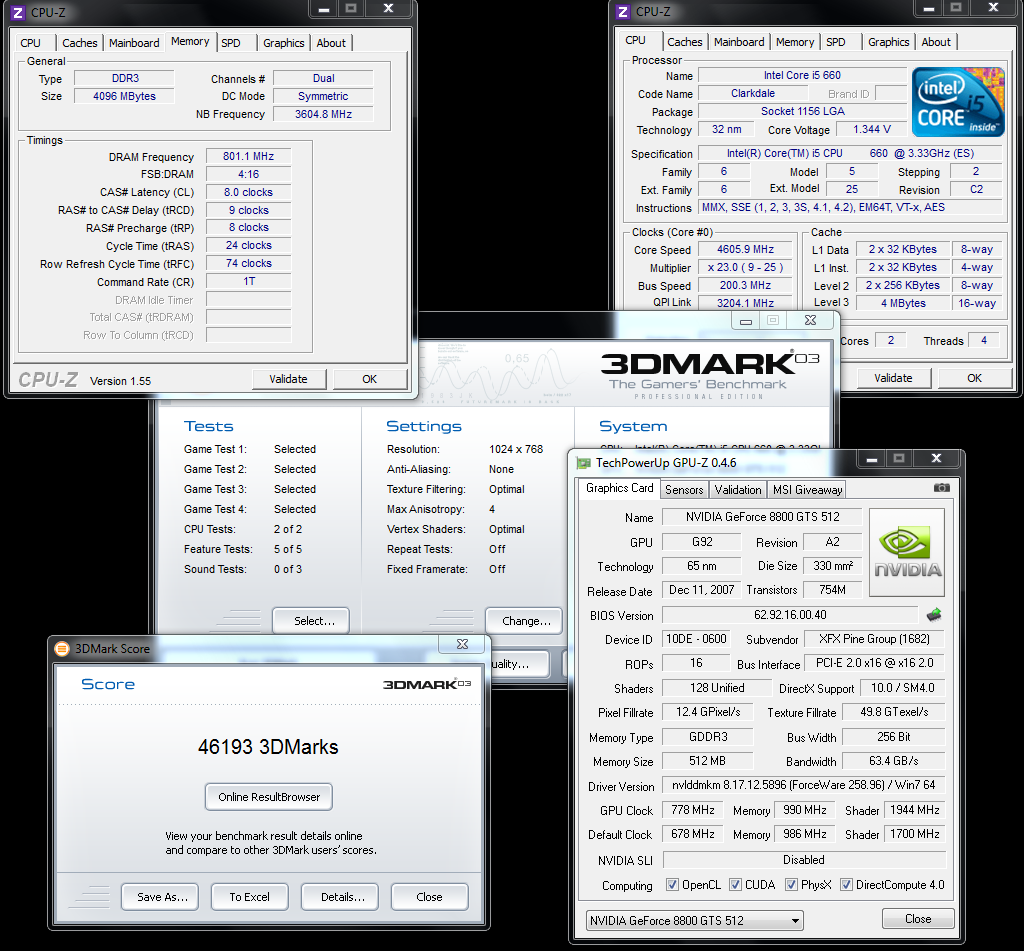Open CPU tab in left CPU-Z window
Viewport: 1024px width, 951px height.
pos(31,43)
